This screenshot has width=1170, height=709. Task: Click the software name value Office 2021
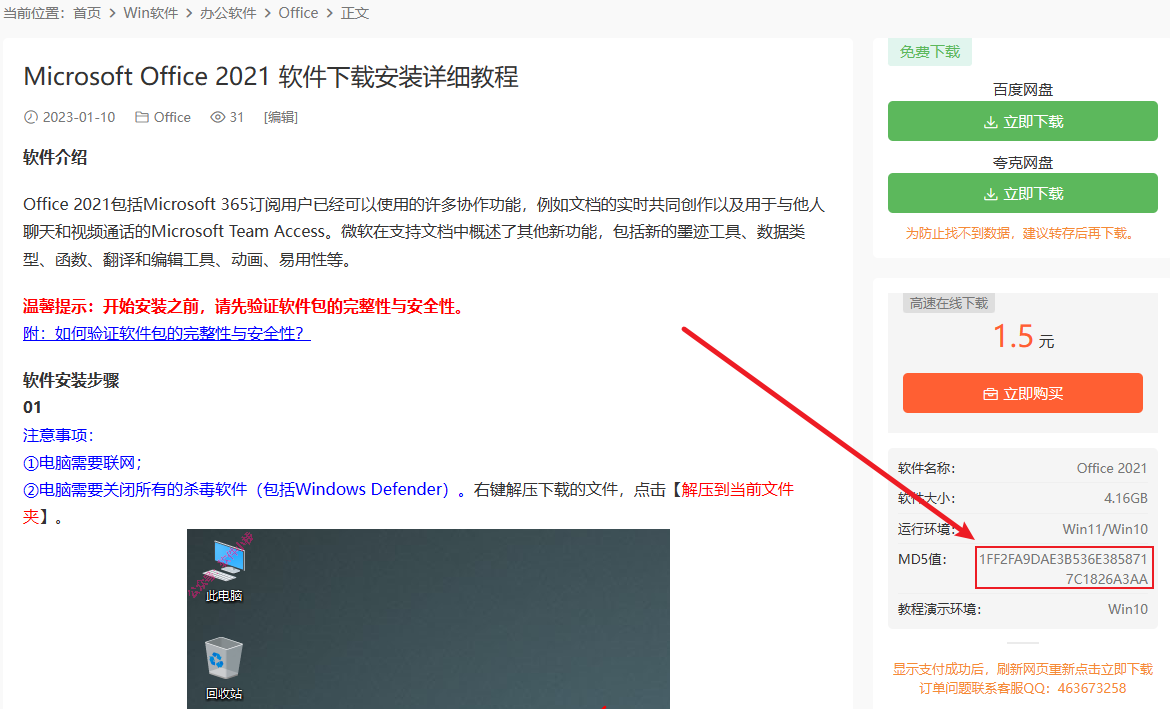point(1111,468)
